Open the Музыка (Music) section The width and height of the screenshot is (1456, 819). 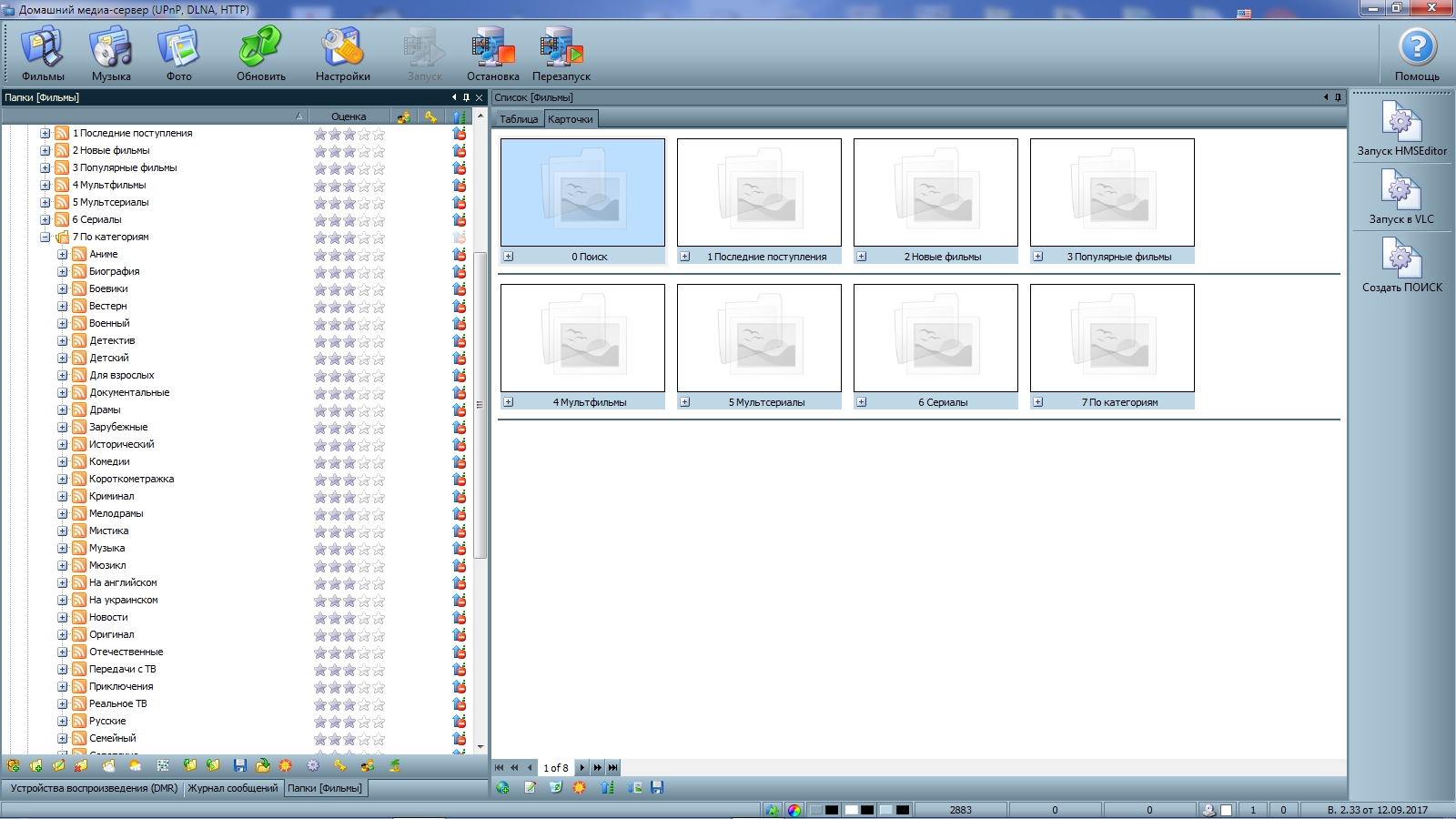coord(111,54)
